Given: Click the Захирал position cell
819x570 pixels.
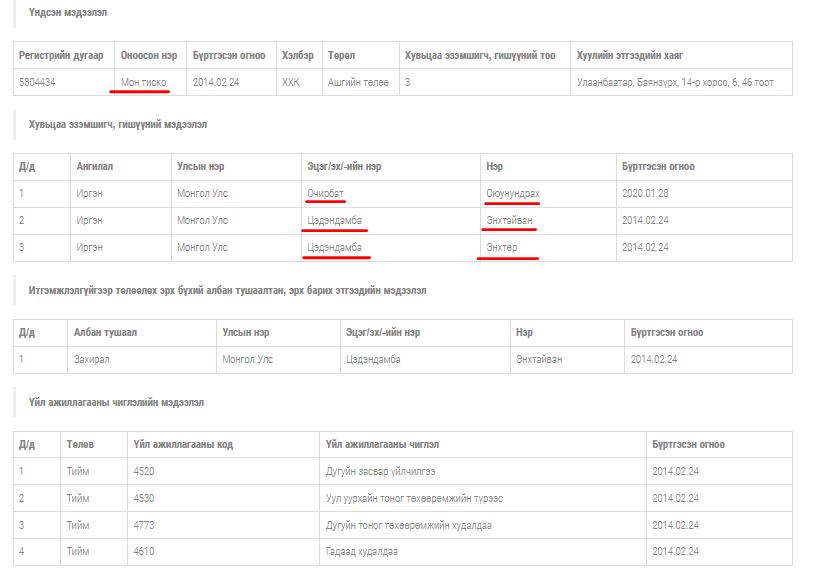Looking at the screenshot, I should coord(94,359).
